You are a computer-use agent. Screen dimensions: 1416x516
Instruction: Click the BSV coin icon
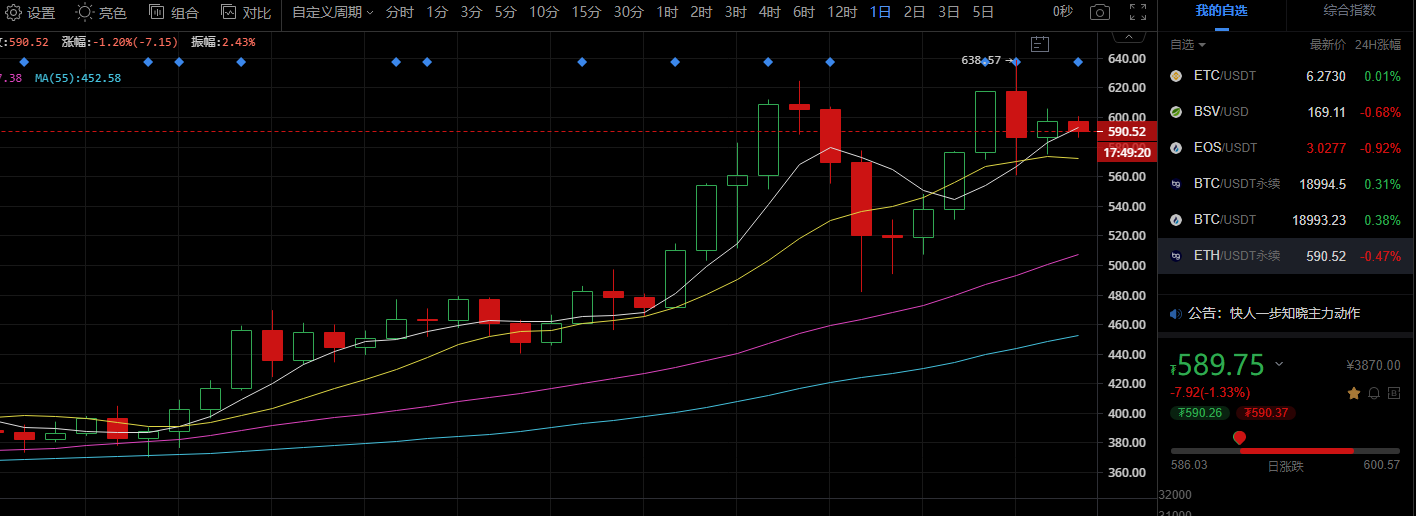click(x=1177, y=112)
